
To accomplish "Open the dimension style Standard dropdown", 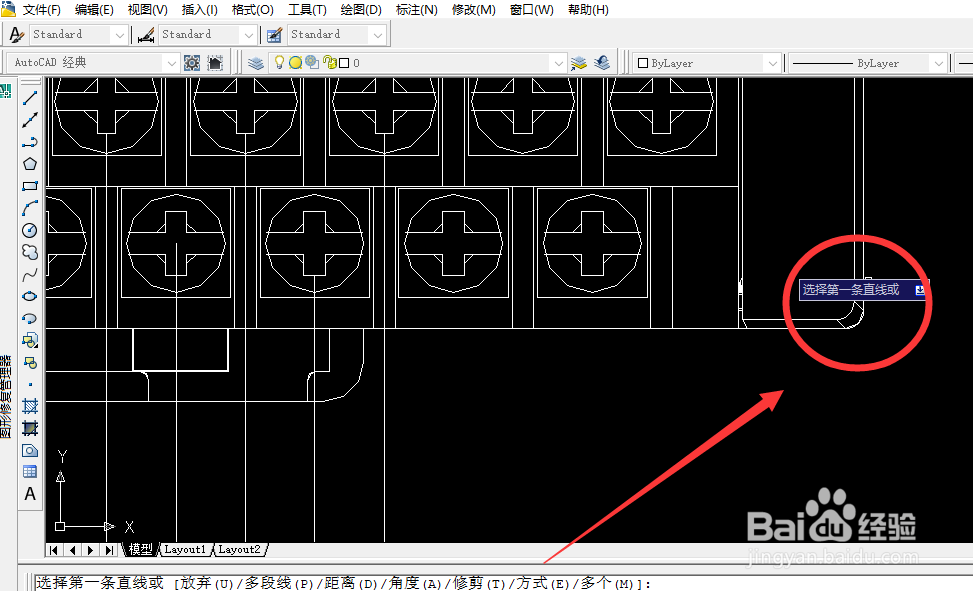I will 249,35.
